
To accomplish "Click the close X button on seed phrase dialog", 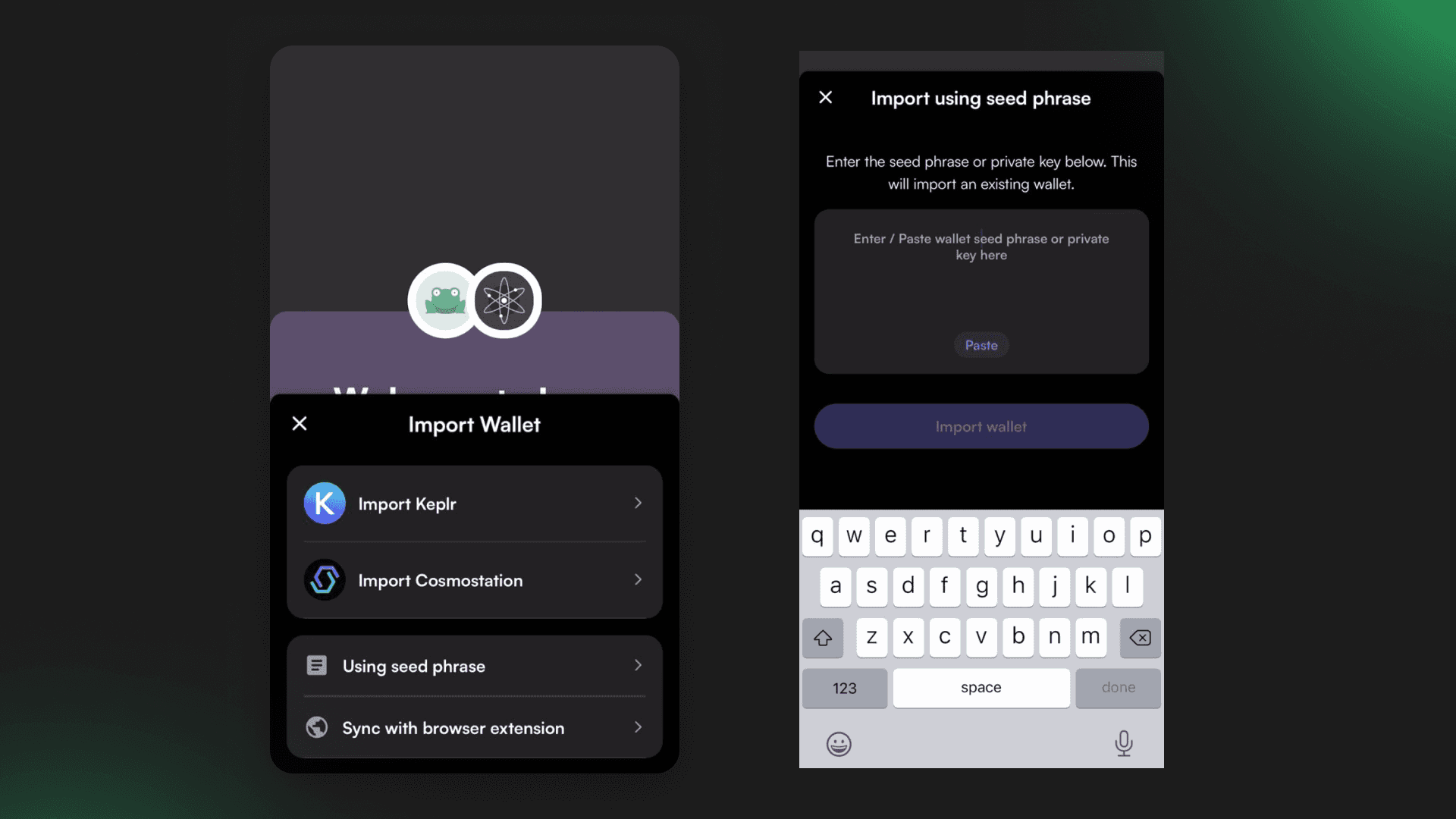I will point(826,97).
